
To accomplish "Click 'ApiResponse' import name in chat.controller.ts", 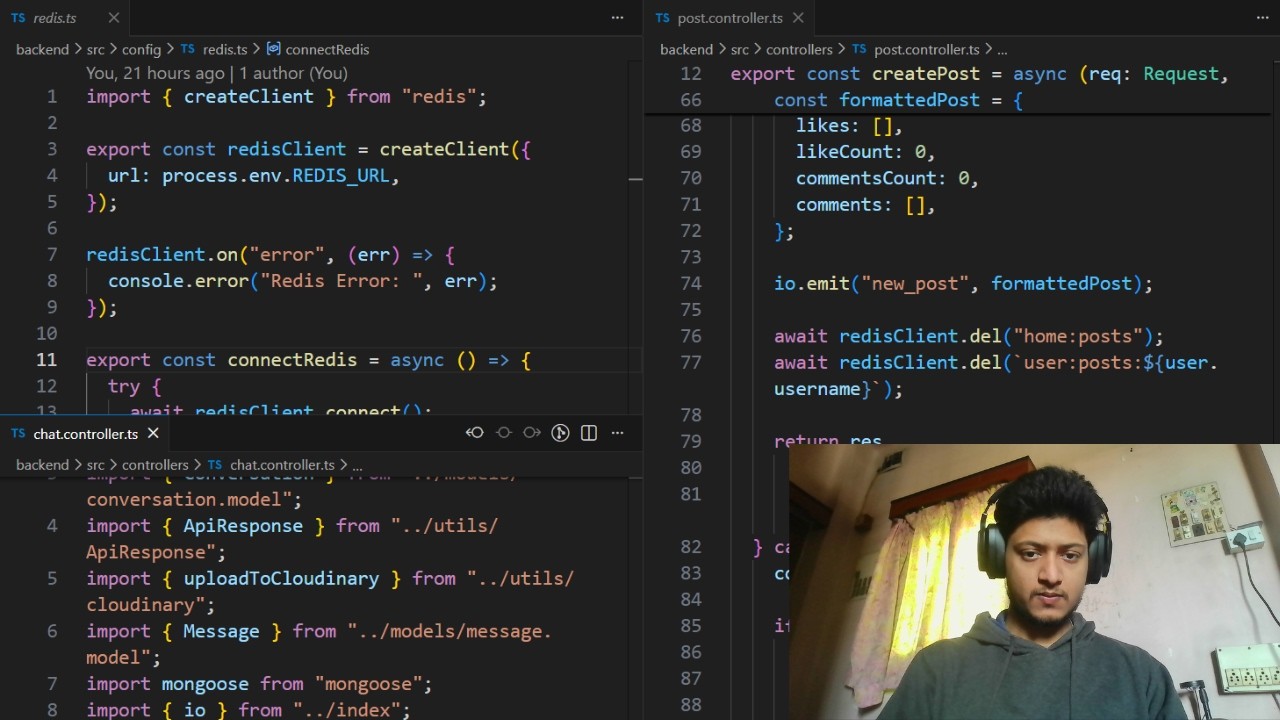I will pos(243,526).
